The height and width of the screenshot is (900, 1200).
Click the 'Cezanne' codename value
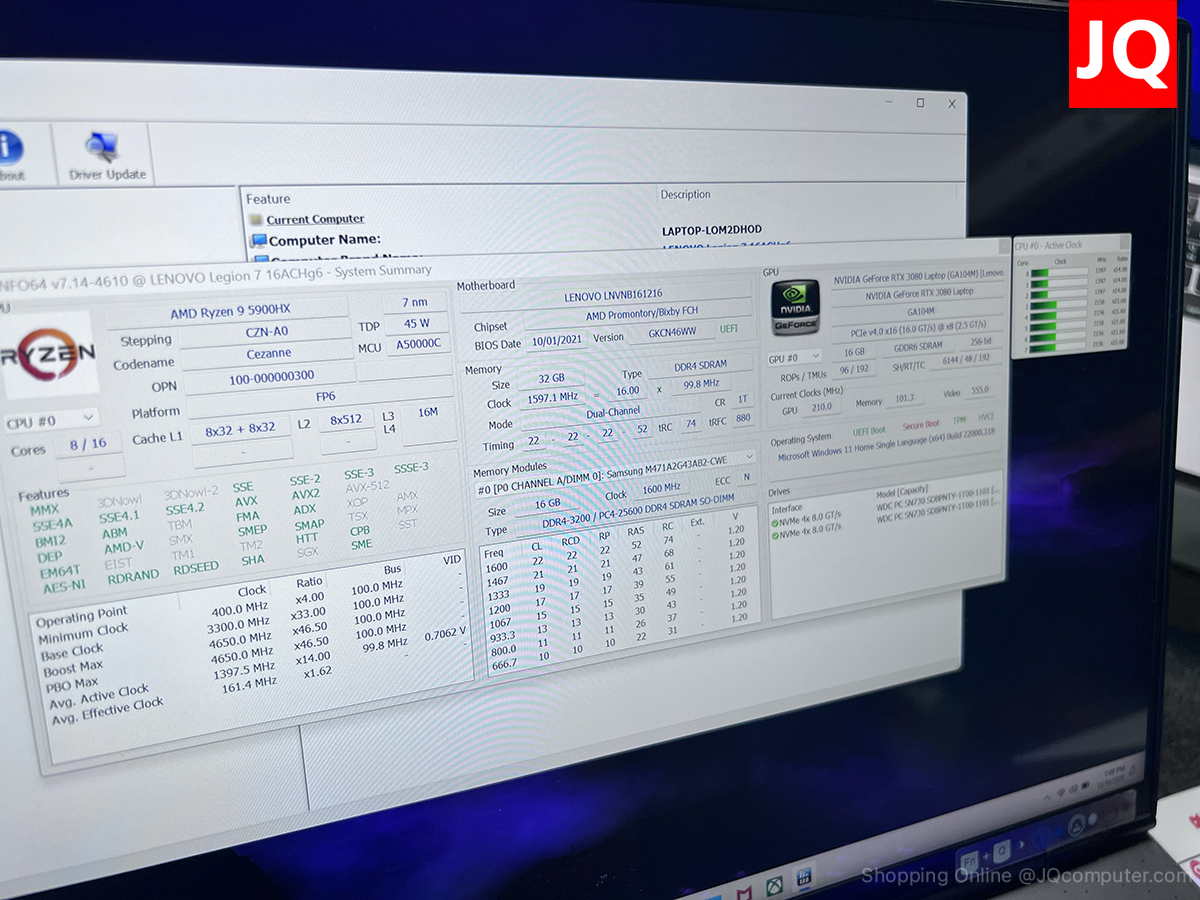click(269, 354)
